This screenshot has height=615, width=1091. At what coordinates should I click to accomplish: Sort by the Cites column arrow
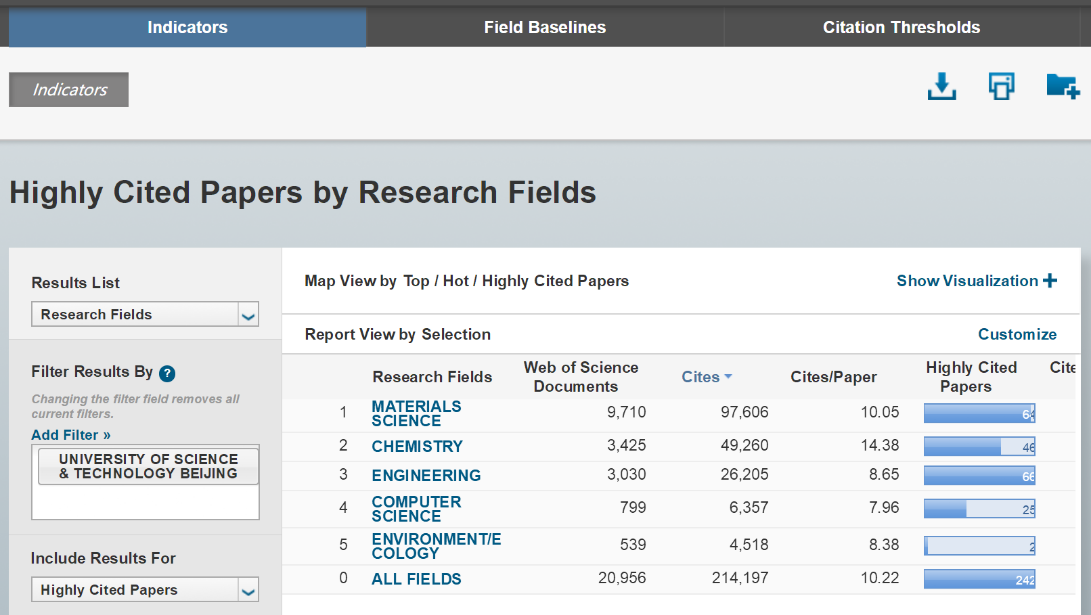click(728, 377)
